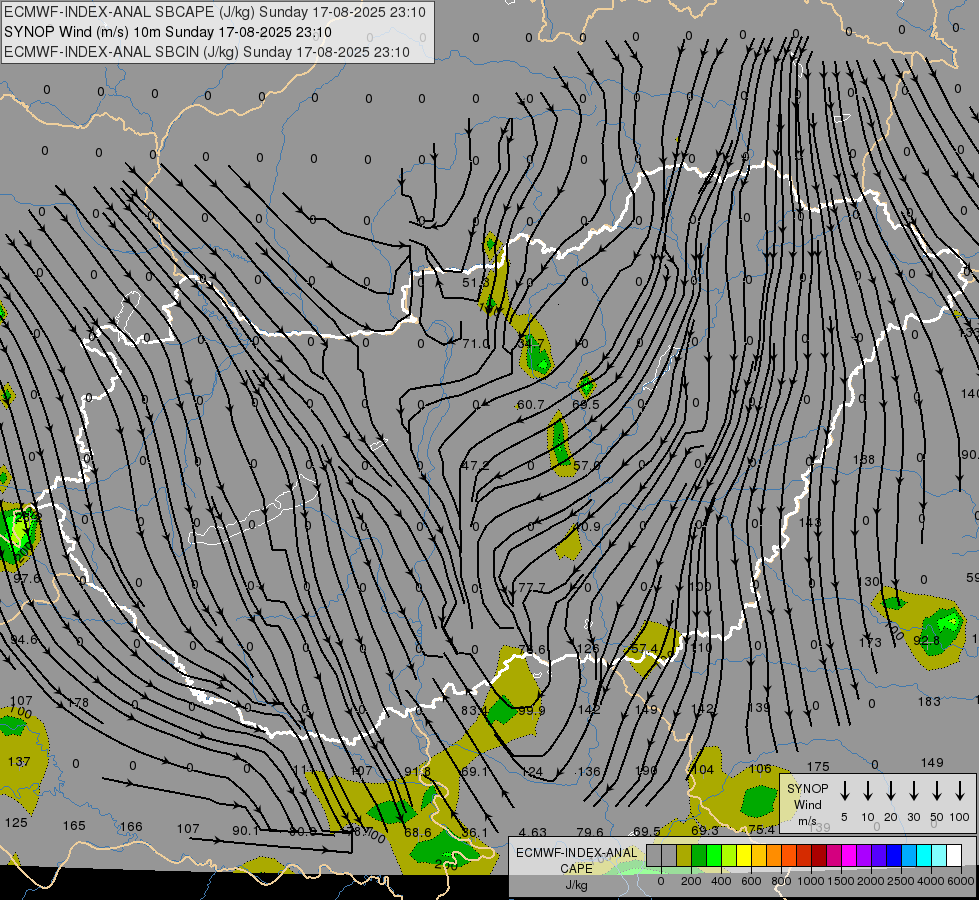
Task: Click the 30 m/s wind arrow in legend
Action: [914, 790]
